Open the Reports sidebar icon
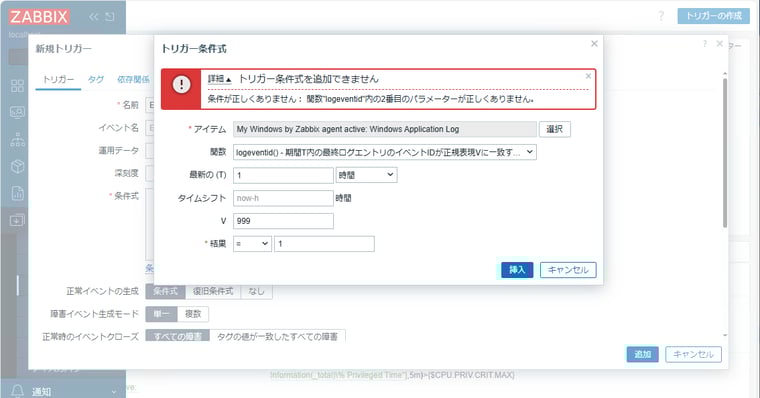 point(17,193)
